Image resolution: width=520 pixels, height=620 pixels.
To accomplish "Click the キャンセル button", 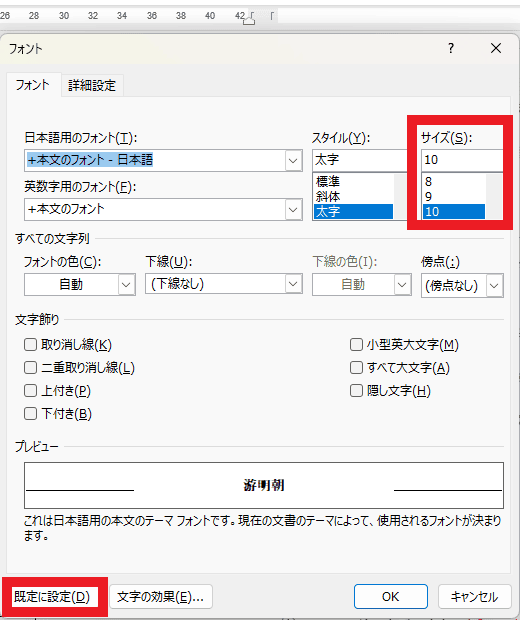I will point(475,597).
